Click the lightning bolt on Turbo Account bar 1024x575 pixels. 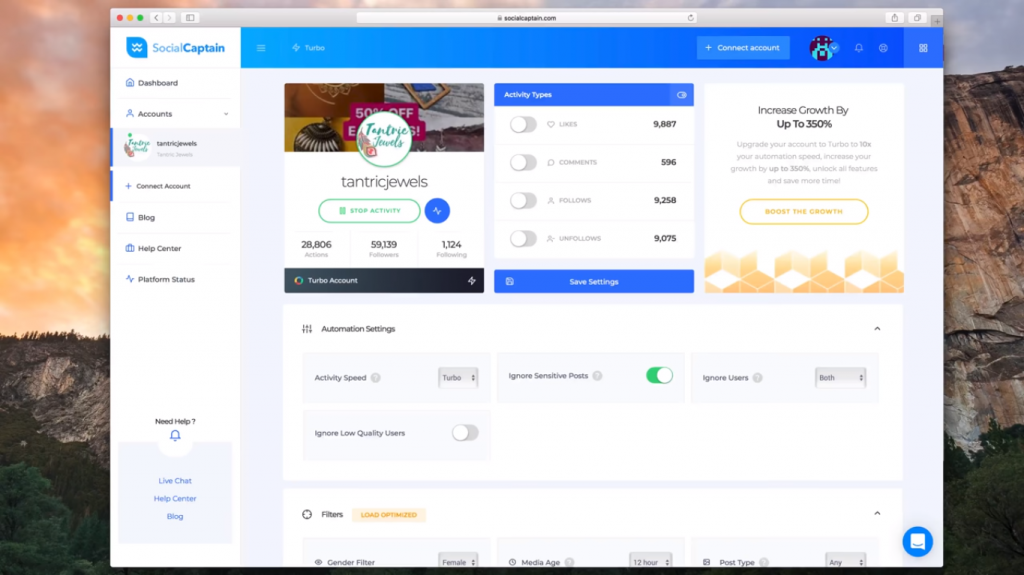(x=472, y=280)
